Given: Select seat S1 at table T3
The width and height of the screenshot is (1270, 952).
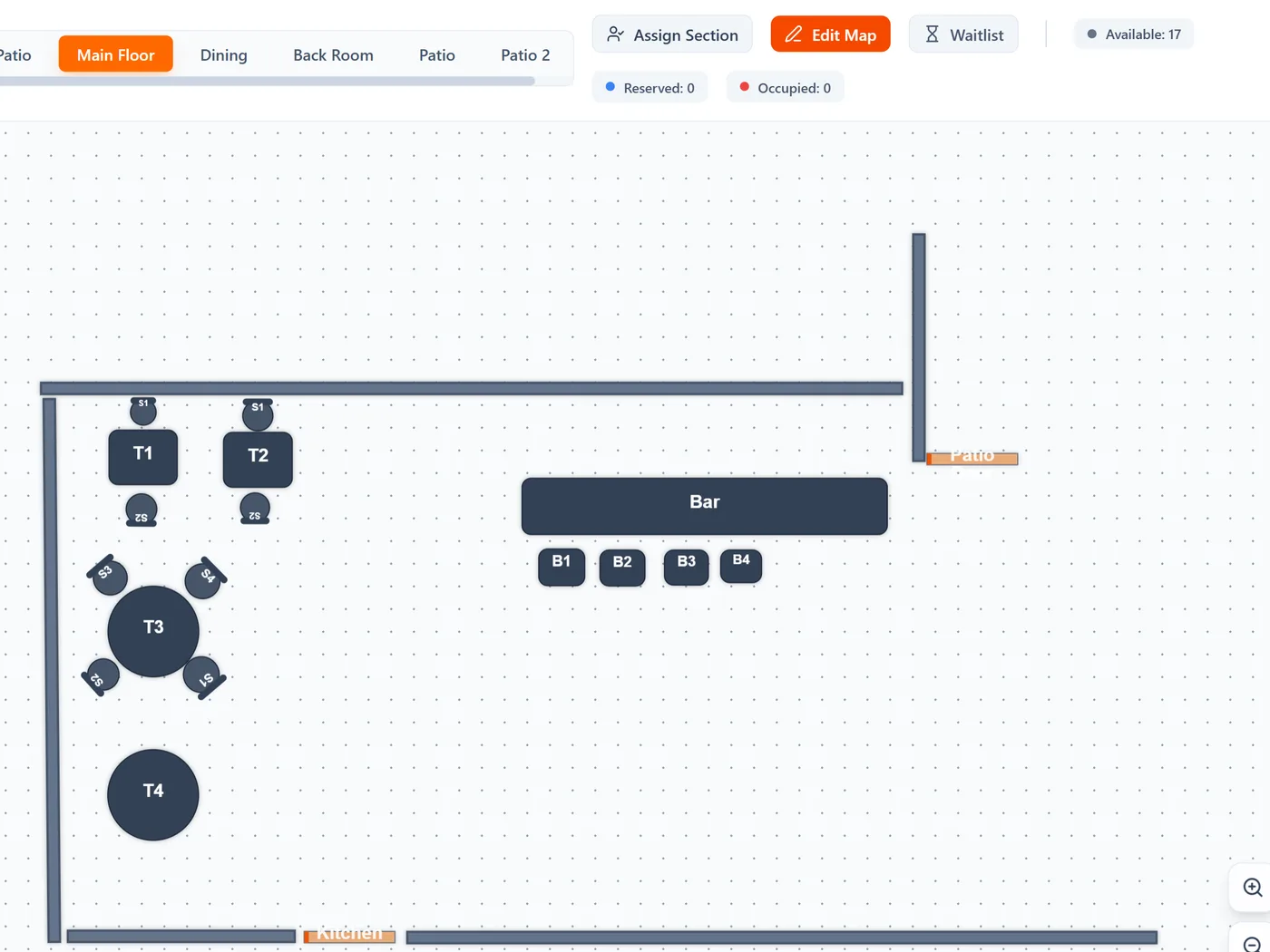Looking at the screenshot, I should pos(204,676).
